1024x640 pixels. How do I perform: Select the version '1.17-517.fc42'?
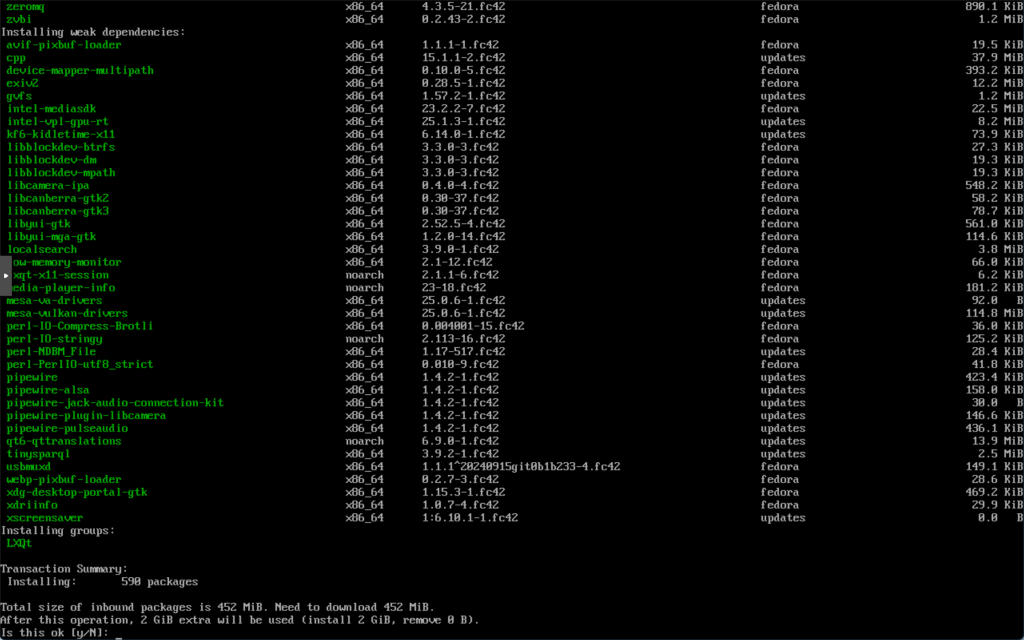point(463,351)
